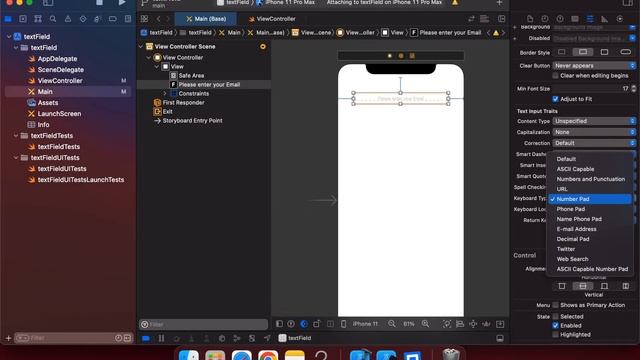The width and height of the screenshot is (640, 360).
Task: Show the Attributes inspector
Action: (590, 19)
